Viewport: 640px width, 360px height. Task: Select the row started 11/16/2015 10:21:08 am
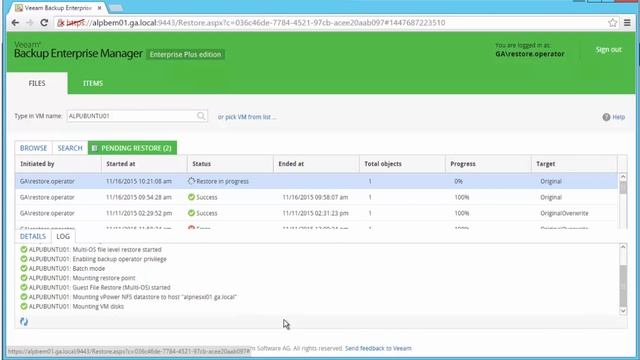[x=316, y=181]
